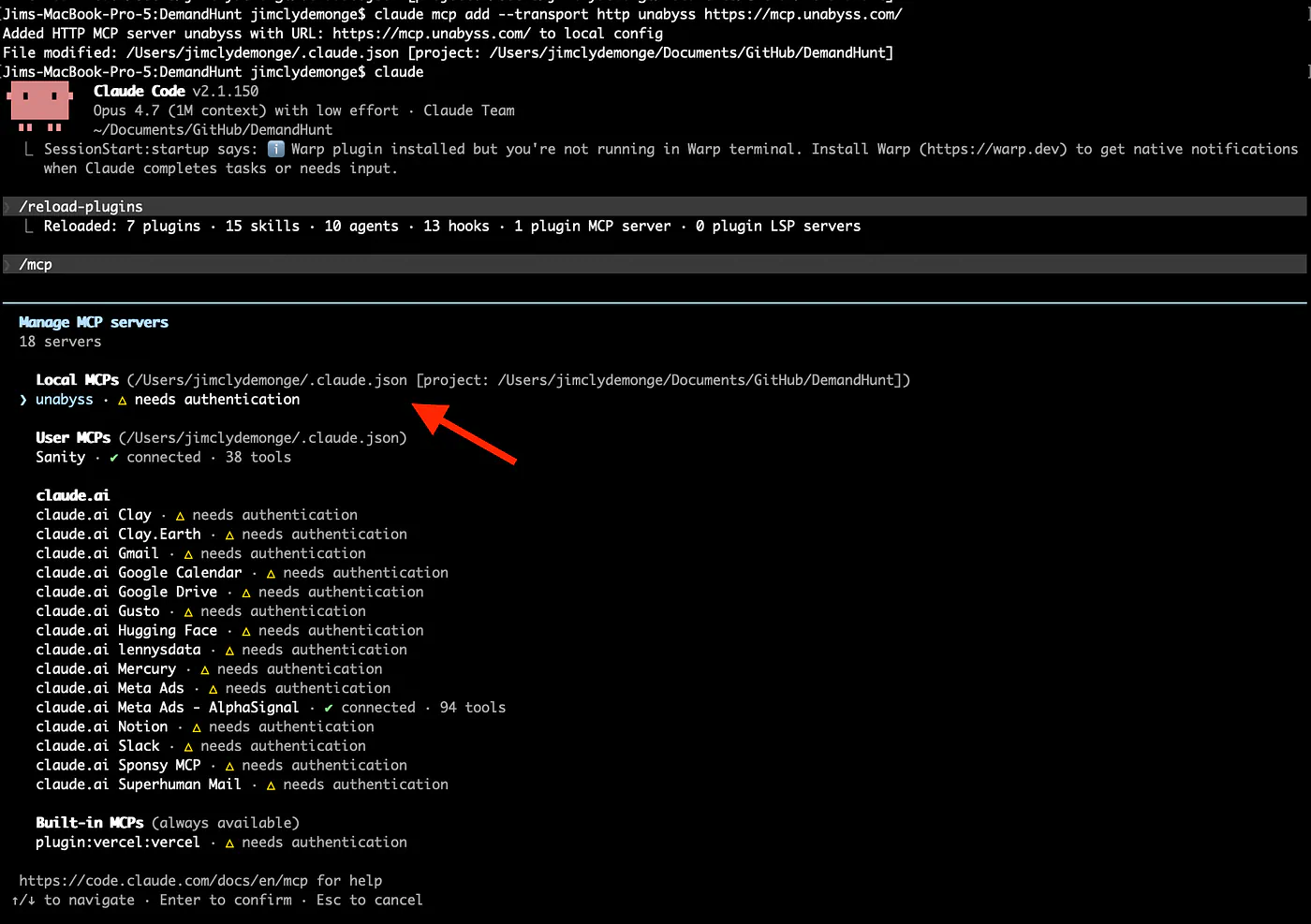Click the Manage MCP servers heading

coord(94,322)
